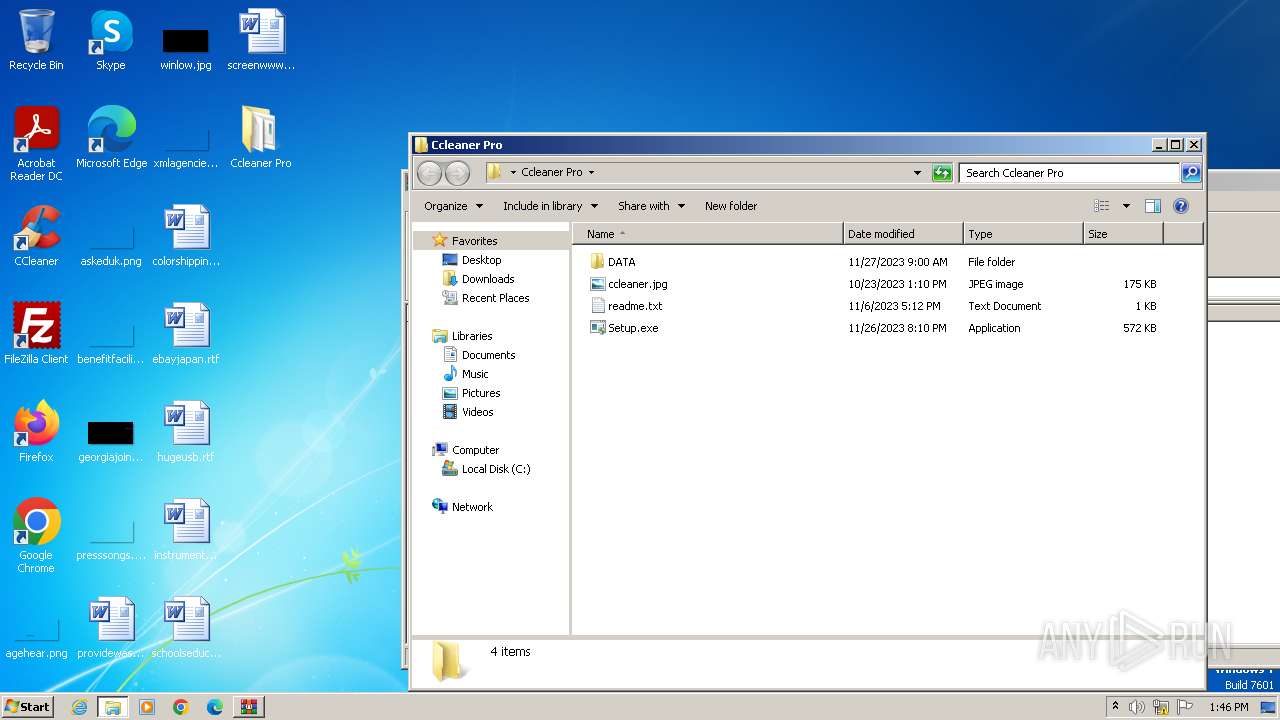Screen dimensions: 1280x720
Task: Focus the Search Ccleaner Pro field
Action: pyautogui.click(x=1069, y=173)
